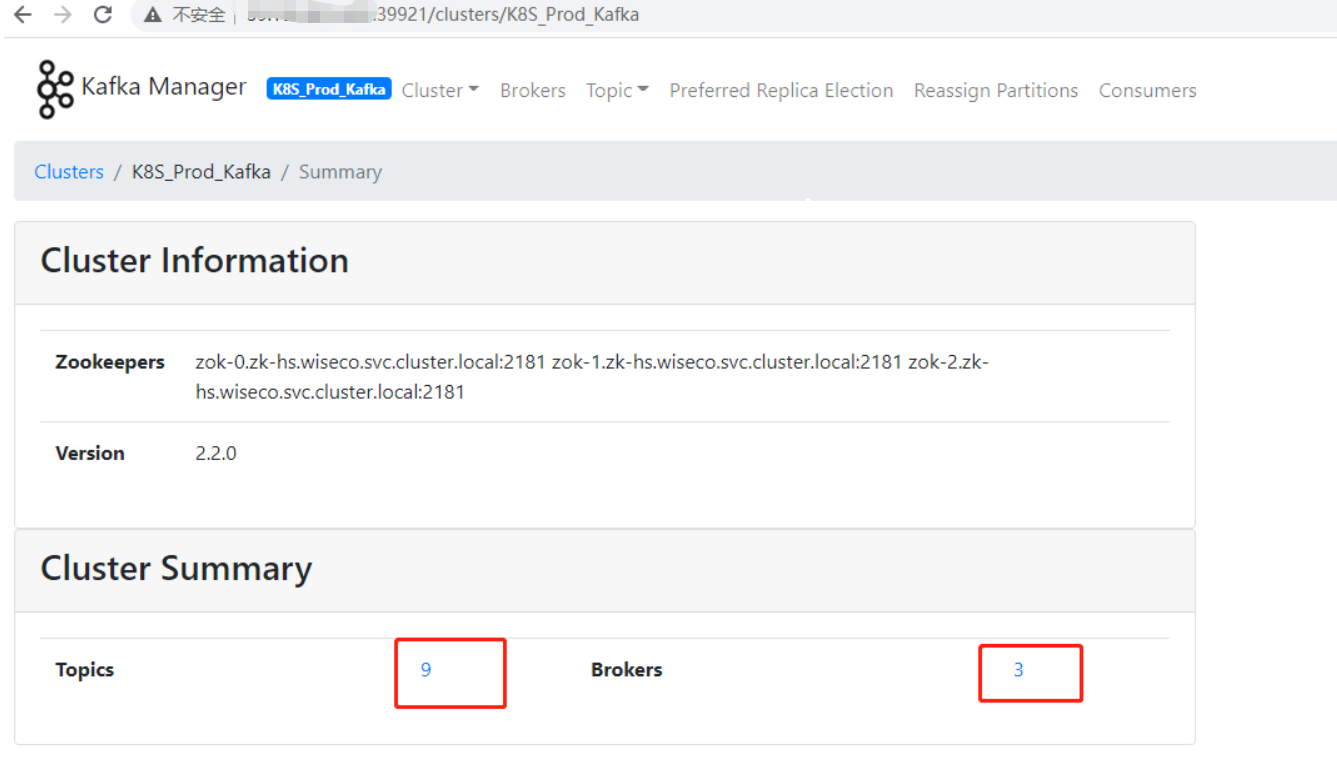Click the Cluster Information heading
1337x758 pixels.
195,260
